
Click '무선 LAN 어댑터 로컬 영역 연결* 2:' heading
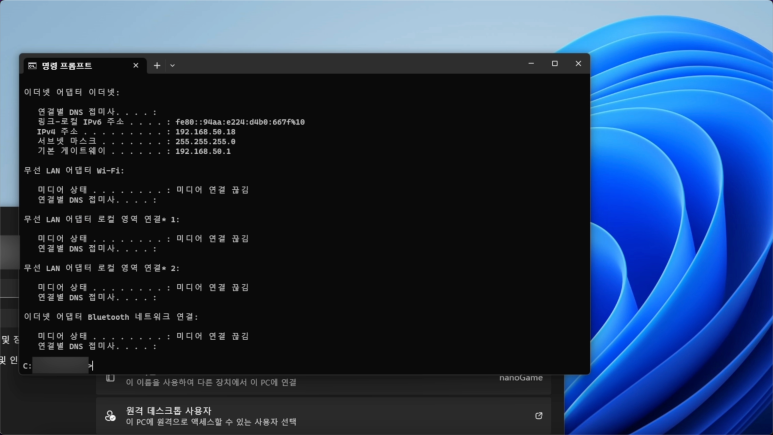(x=102, y=268)
